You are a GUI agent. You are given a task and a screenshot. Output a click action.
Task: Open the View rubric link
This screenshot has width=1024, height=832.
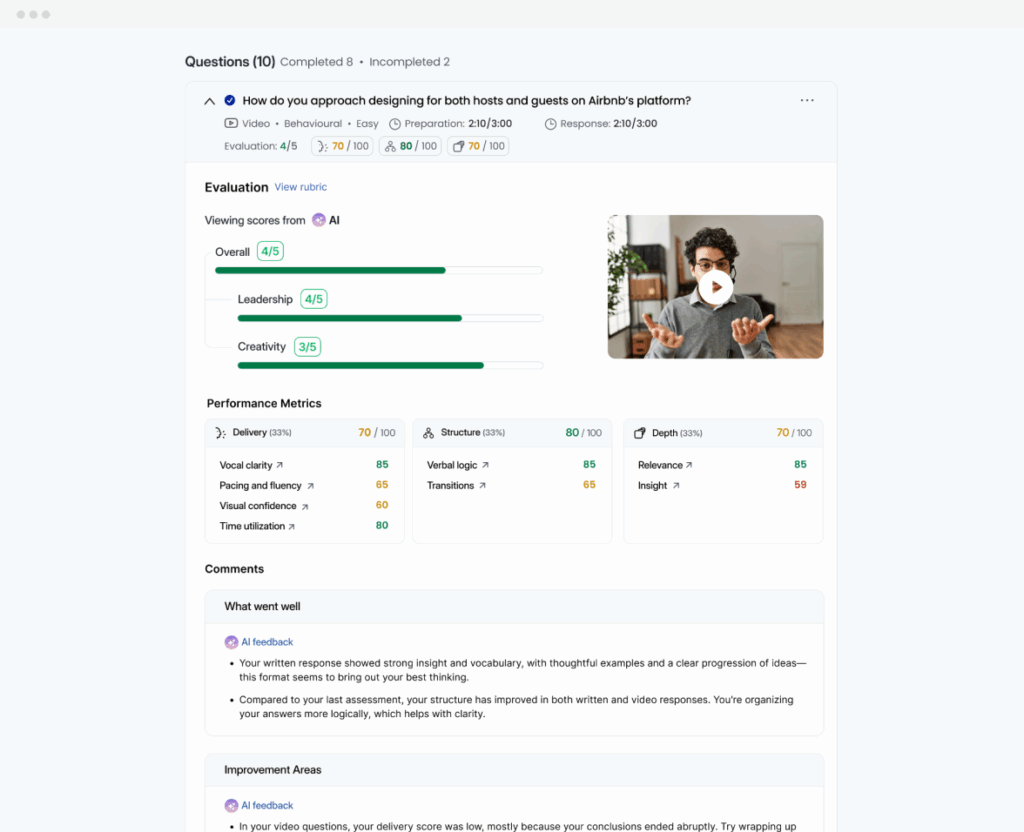coord(300,187)
